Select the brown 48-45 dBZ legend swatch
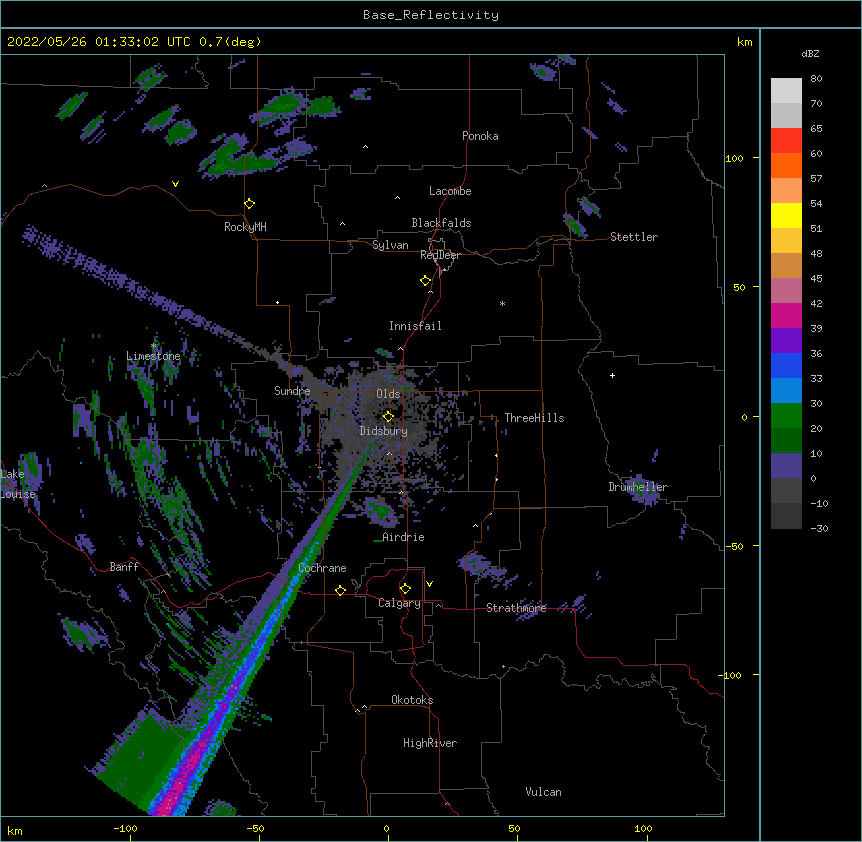 click(786, 265)
